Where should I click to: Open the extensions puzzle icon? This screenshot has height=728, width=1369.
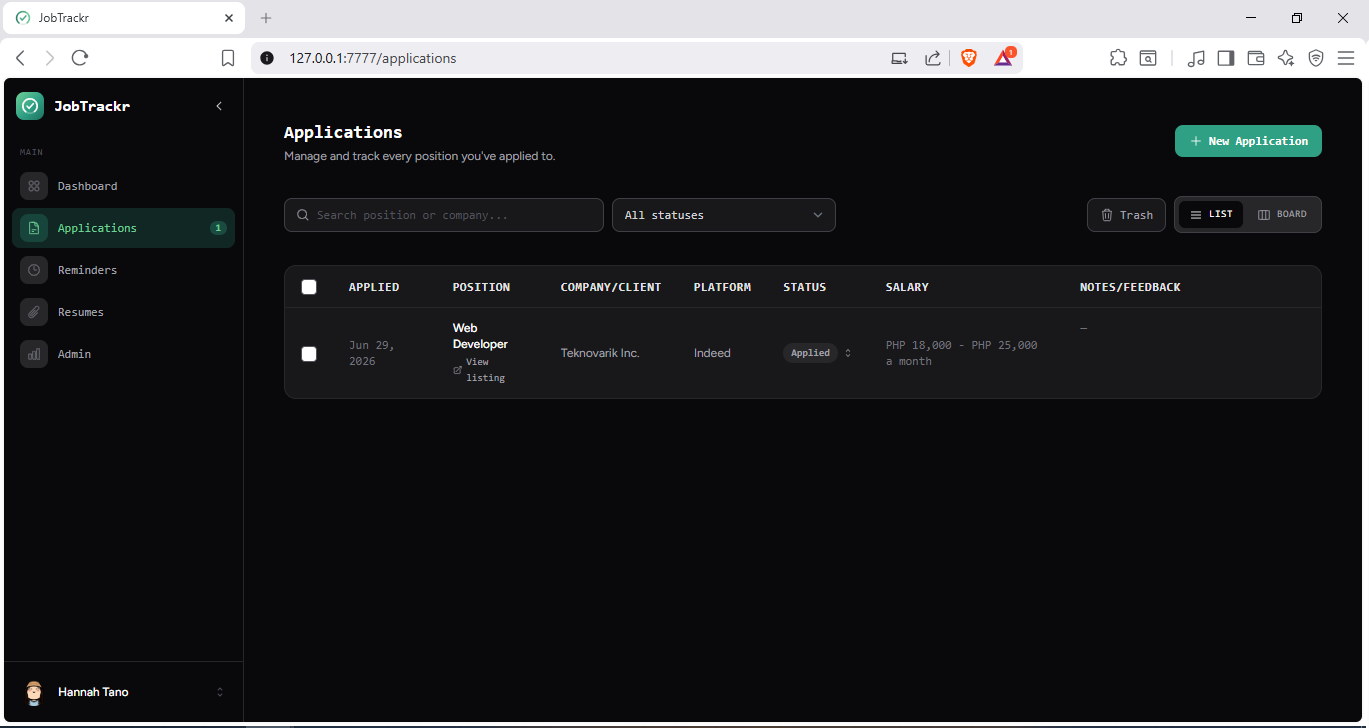1118,58
